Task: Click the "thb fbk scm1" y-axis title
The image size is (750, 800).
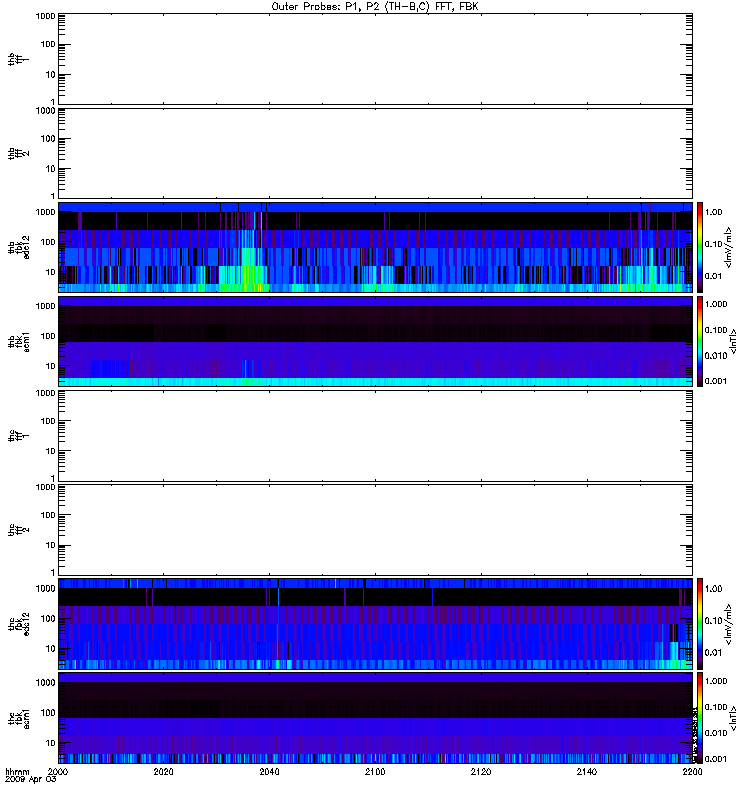Action: pyautogui.click(x=19, y=342)
